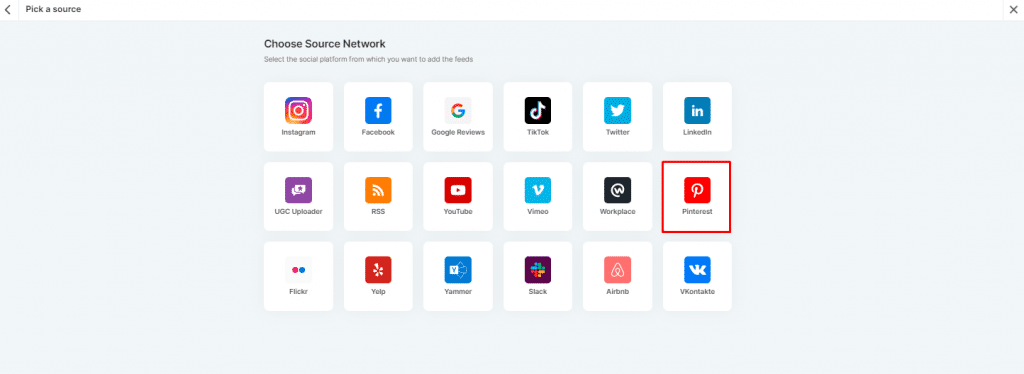The width and height of the screenshot is (1024, 374).
Task: Select the TikTok source icon
Action: pyautogui.click(x=537, y=110)
